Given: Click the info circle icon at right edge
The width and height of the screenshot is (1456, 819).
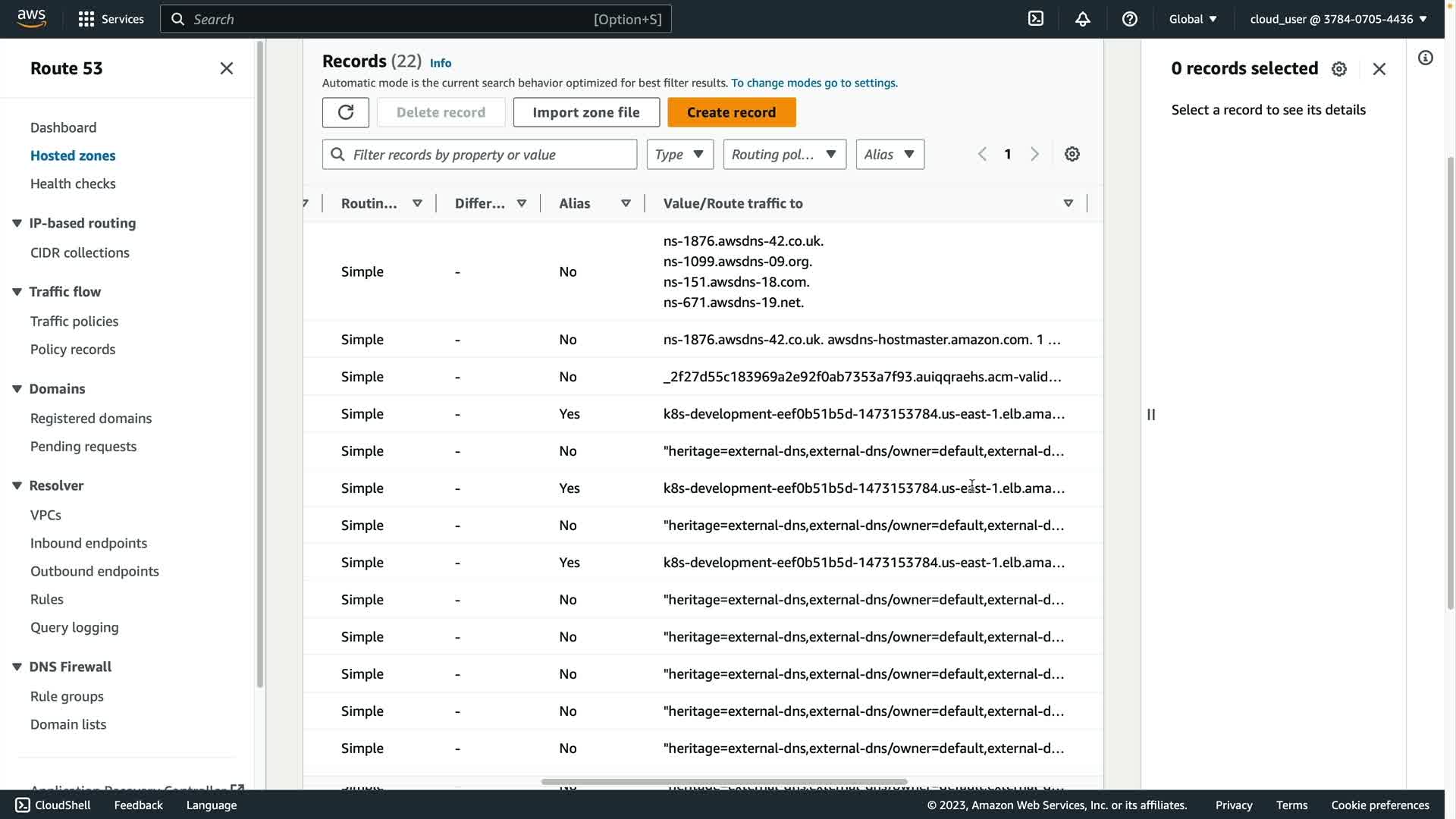Looking at the screenshot, I should click(1426, 58).
